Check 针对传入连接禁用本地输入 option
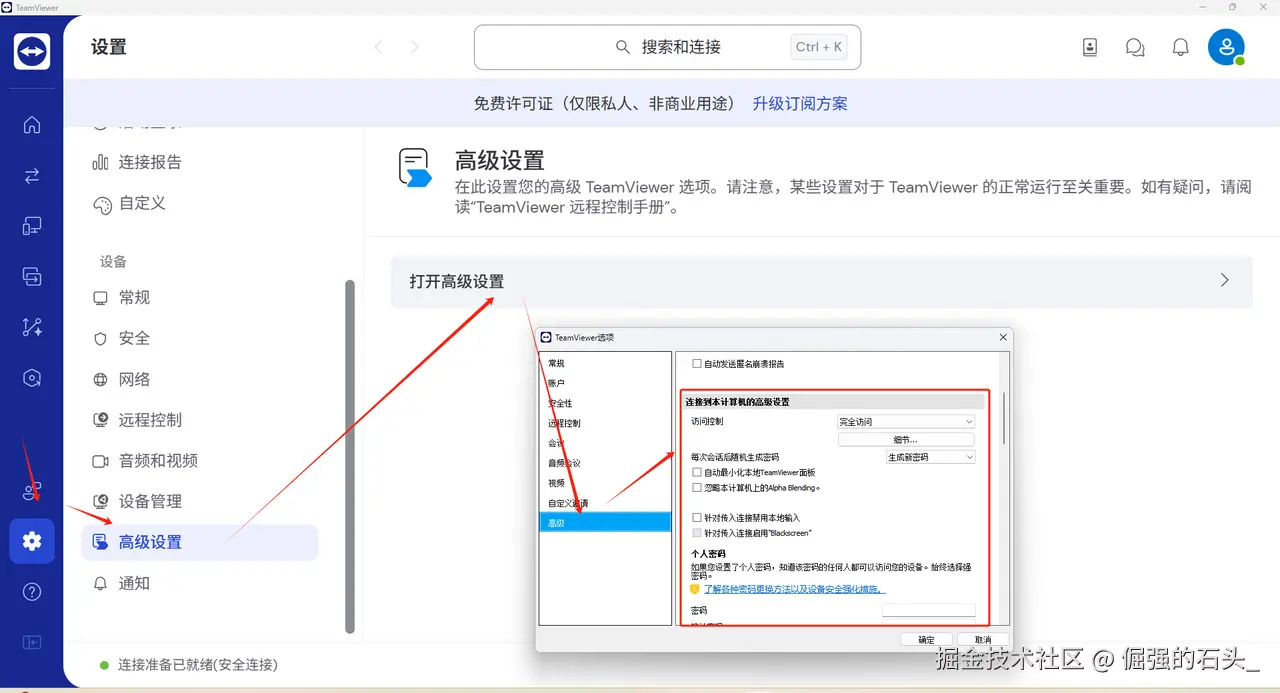The height and width of the screenshot is (693, 1280). [x=697, y=518]
